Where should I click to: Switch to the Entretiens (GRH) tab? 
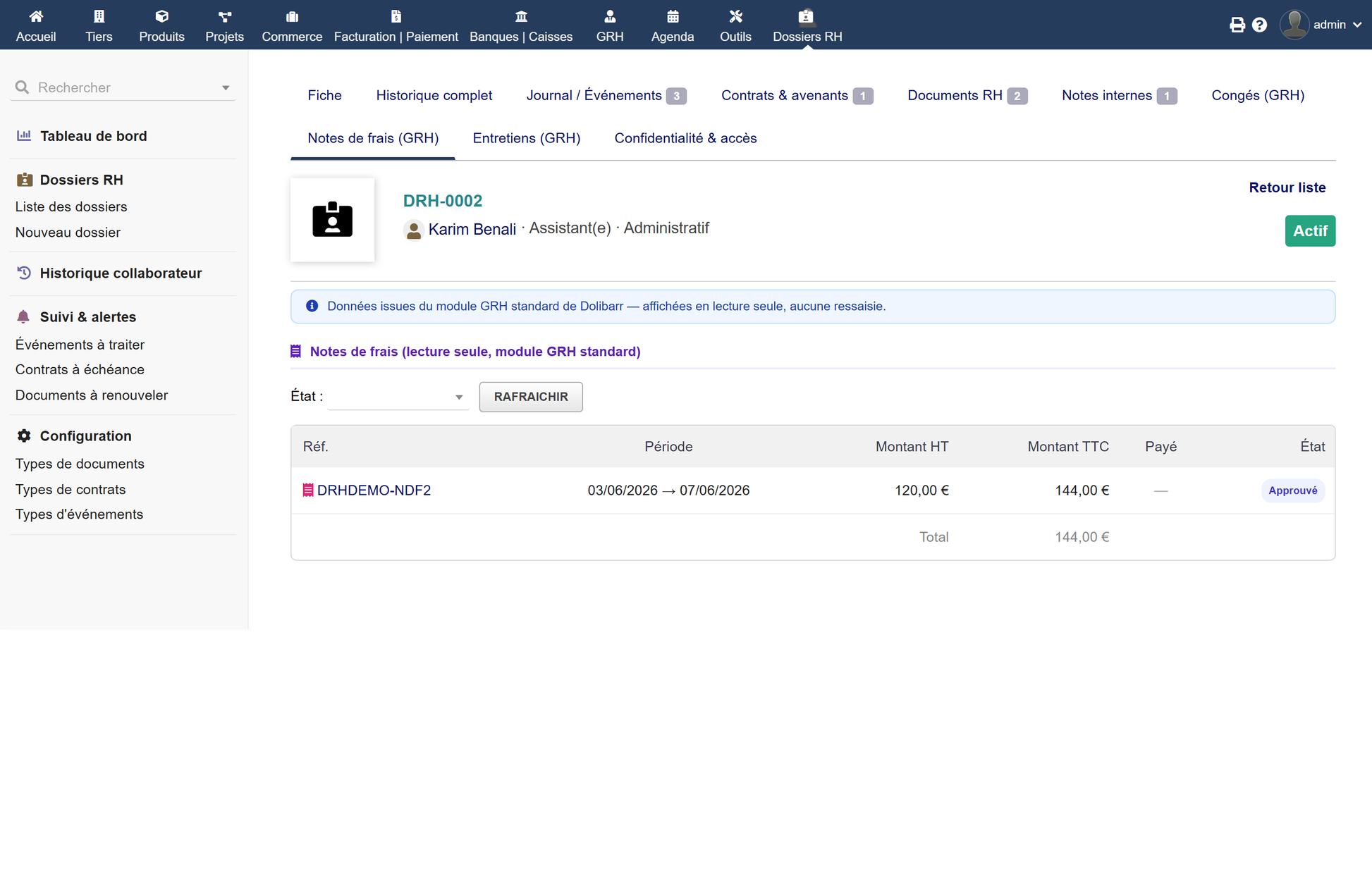(526, 138)
